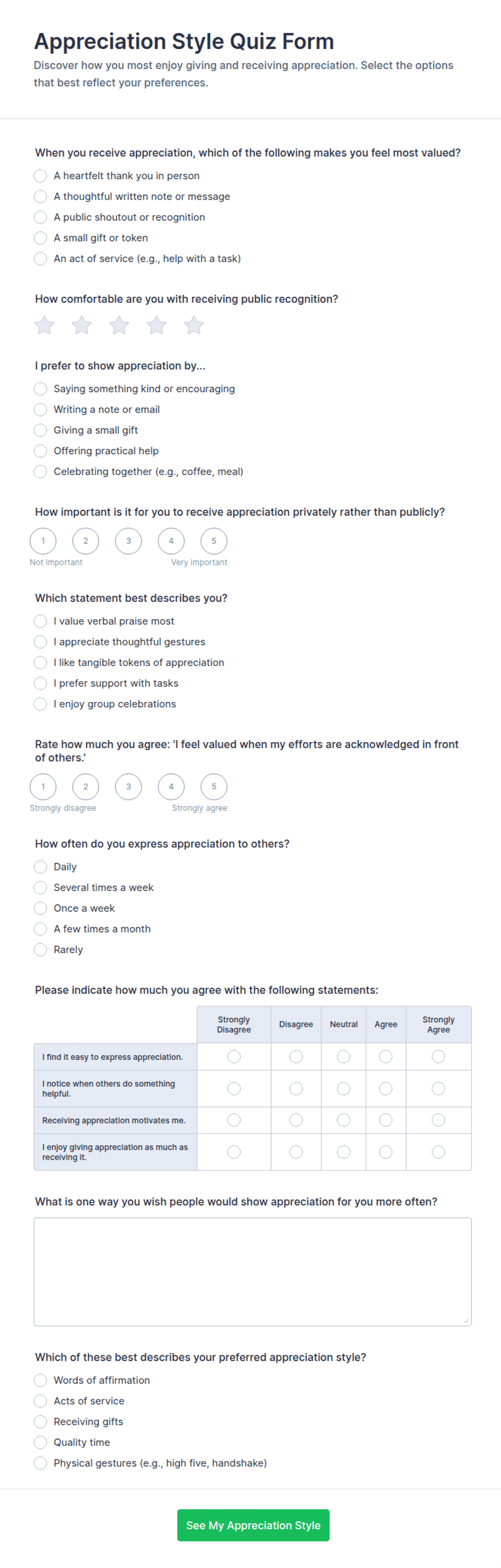Mark Strongly Agree for 'I find it easy to express appreciation'
The image size is (501, 1568).
439,1056
